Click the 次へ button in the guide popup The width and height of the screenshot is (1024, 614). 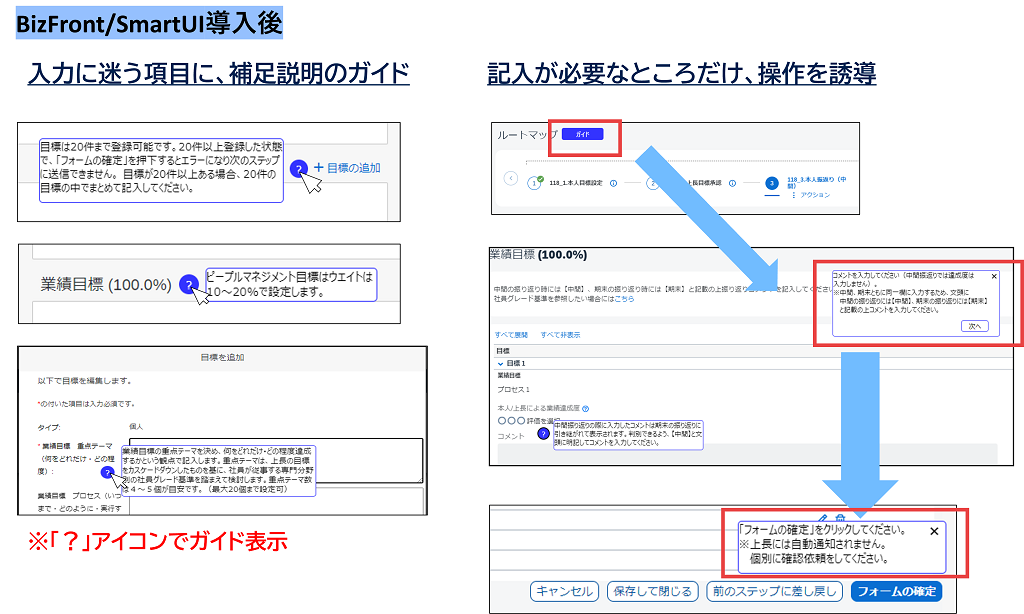click(975, 326)
